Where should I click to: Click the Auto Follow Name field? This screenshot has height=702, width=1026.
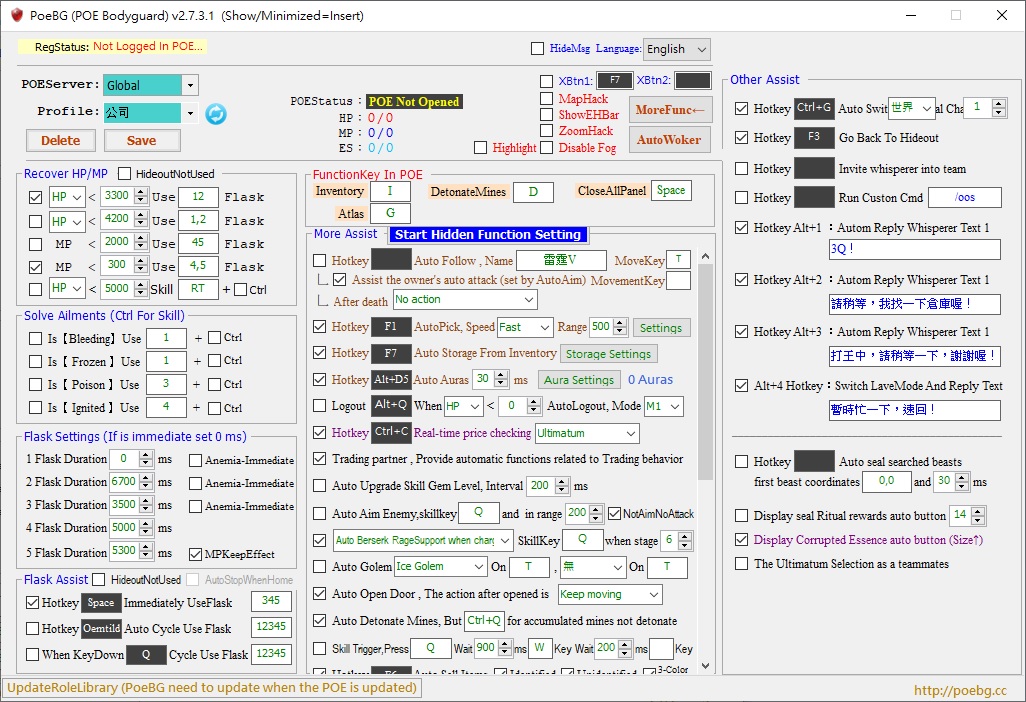pos(561,260)
